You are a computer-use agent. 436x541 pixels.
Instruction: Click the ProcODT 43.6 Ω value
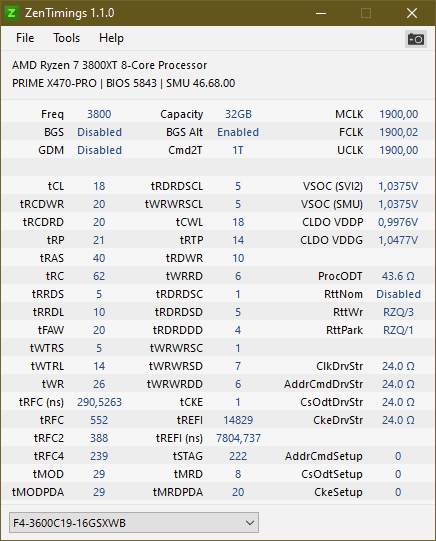point(398,276)
